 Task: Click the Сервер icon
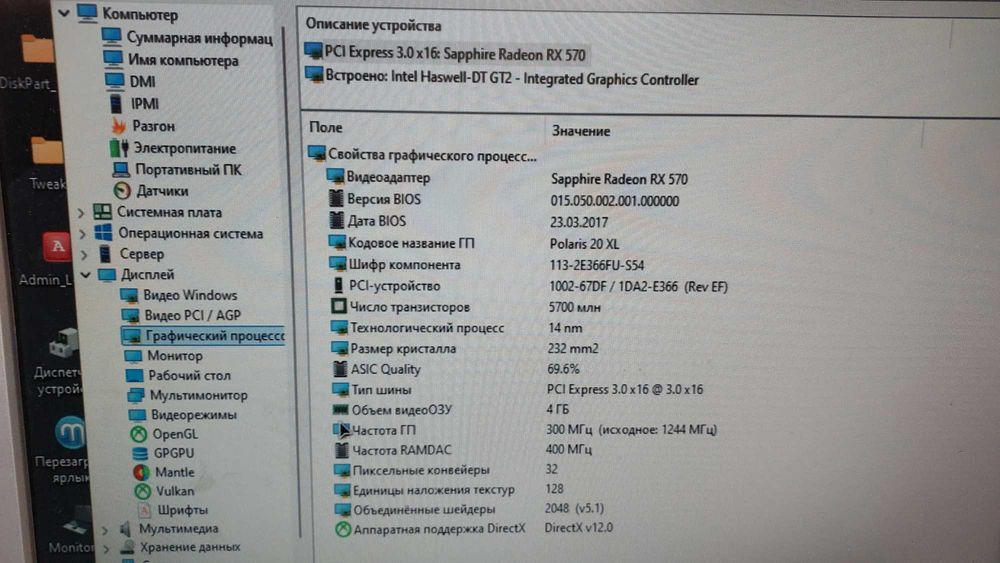(x=105, y=254)
